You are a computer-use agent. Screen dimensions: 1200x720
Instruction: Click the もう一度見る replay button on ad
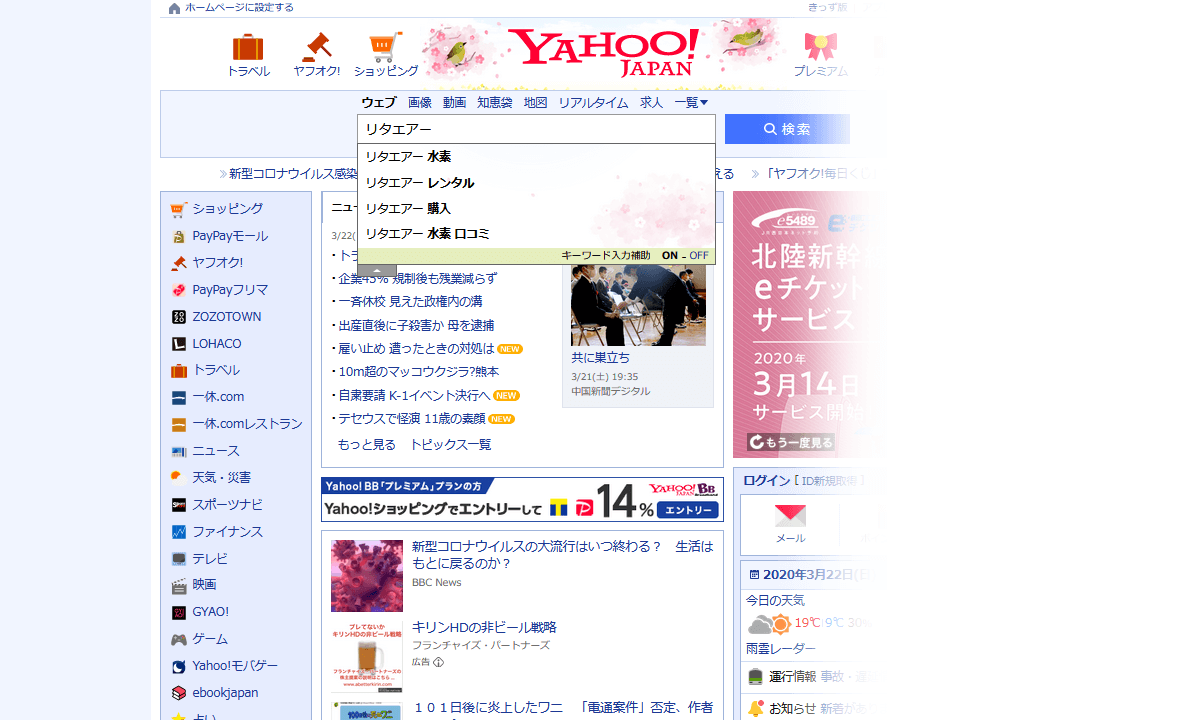click(791, 442)
